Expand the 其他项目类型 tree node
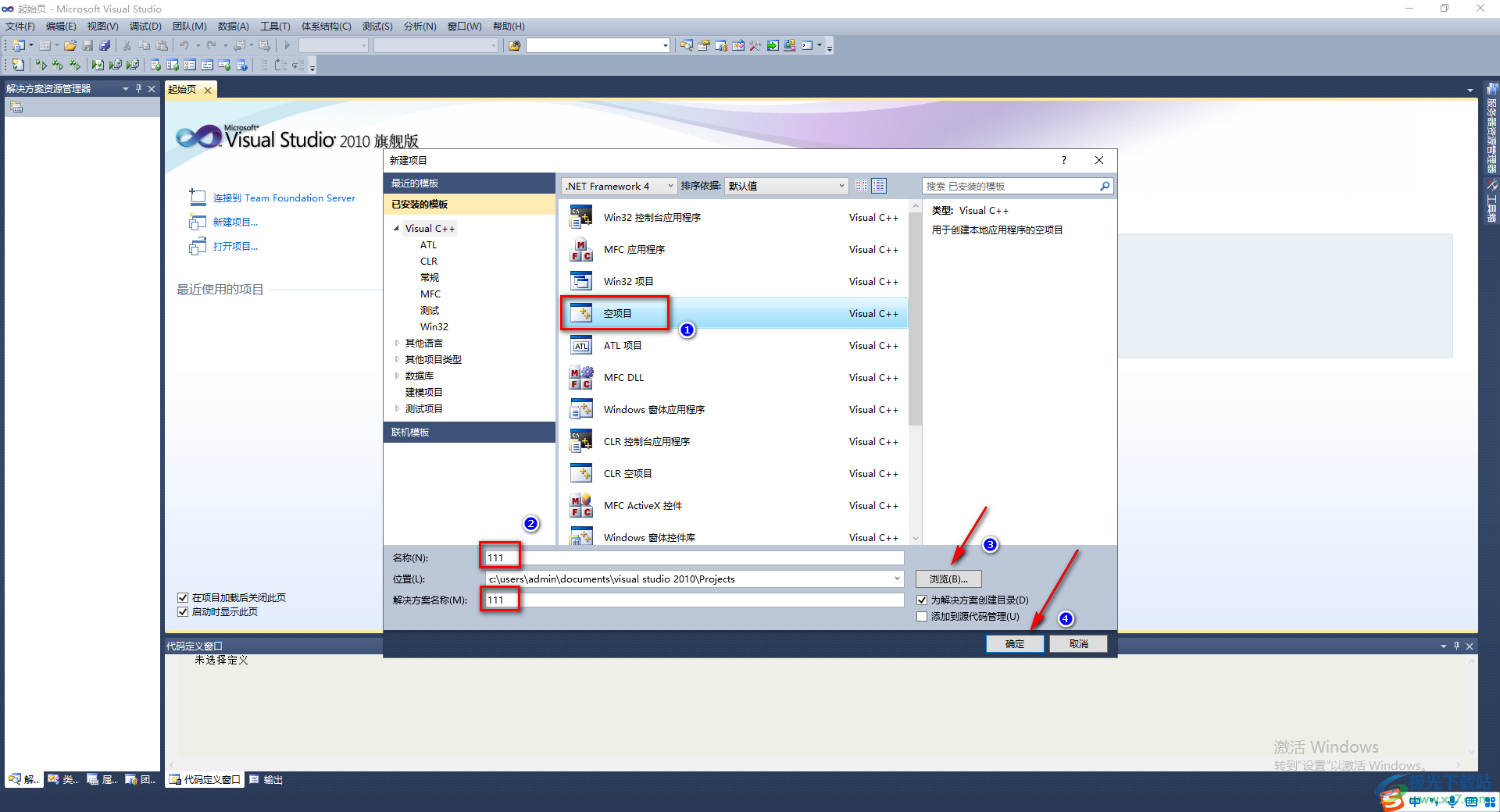 tap(397, 359)
